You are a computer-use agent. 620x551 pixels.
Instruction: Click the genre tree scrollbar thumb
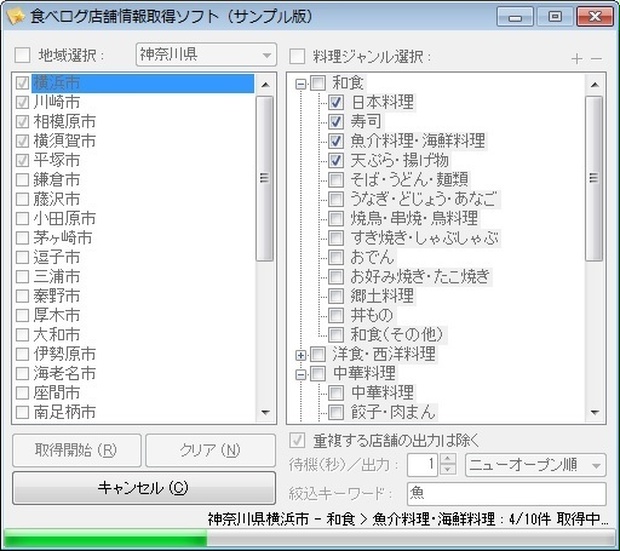[594, 178]
